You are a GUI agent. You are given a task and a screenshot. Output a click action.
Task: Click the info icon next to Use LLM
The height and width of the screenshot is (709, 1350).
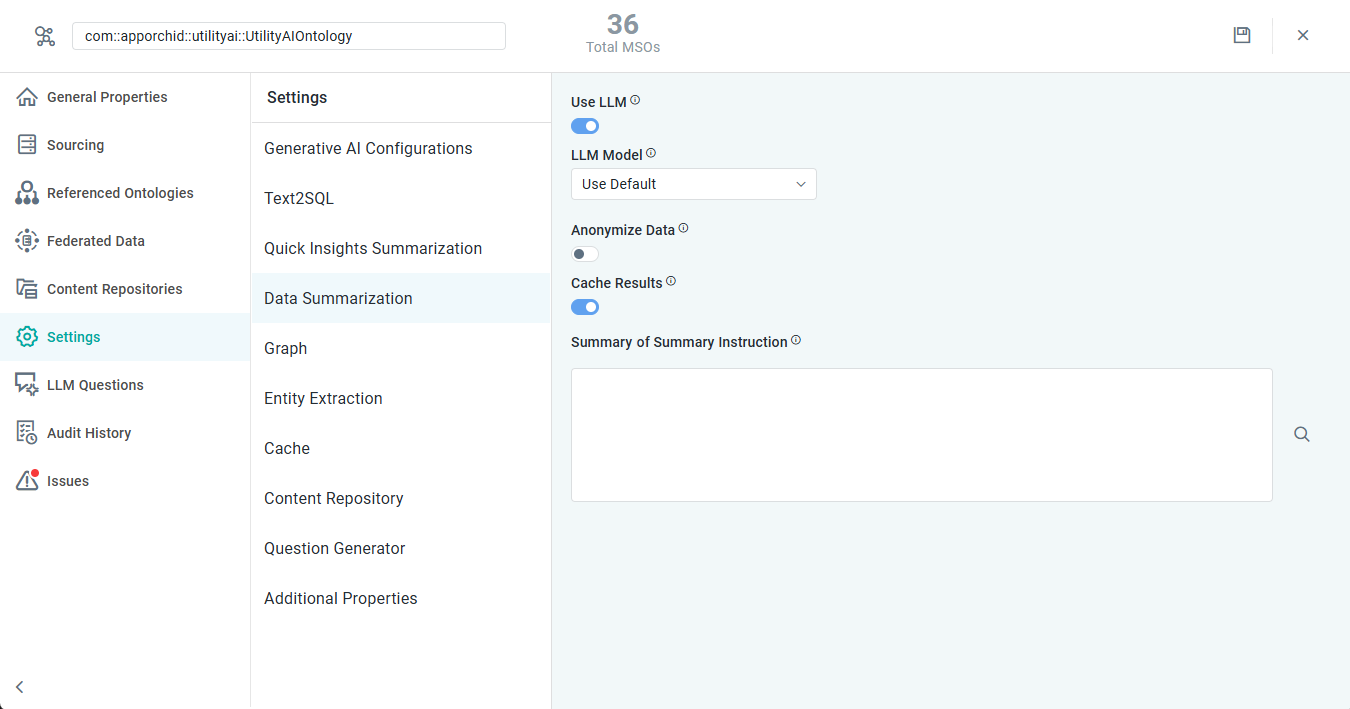(x=635, y=100)
